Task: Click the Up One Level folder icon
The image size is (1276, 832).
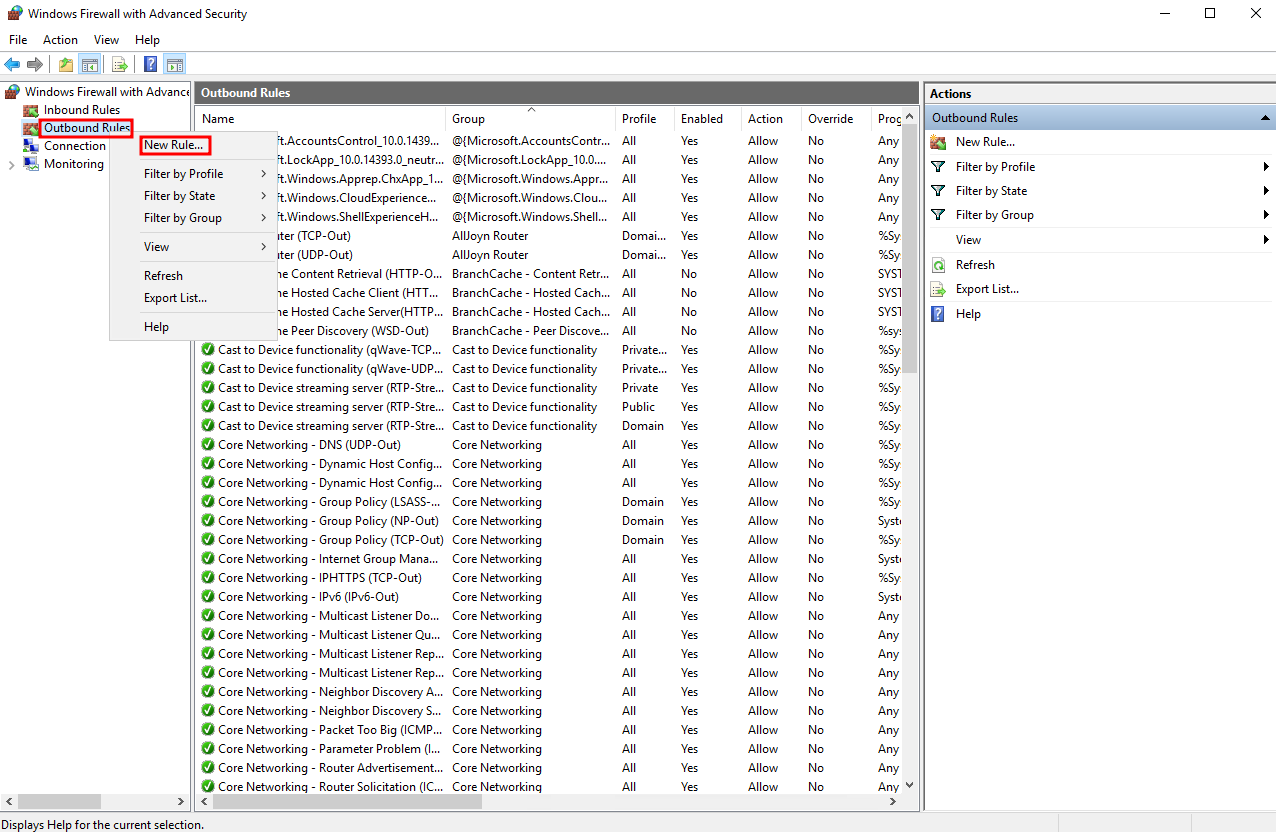Action: tap(66, 65)
